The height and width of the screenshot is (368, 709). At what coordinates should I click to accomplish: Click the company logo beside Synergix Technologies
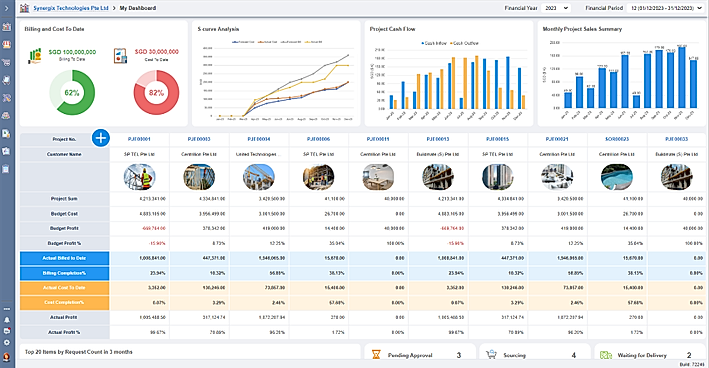tap(24, 8)
